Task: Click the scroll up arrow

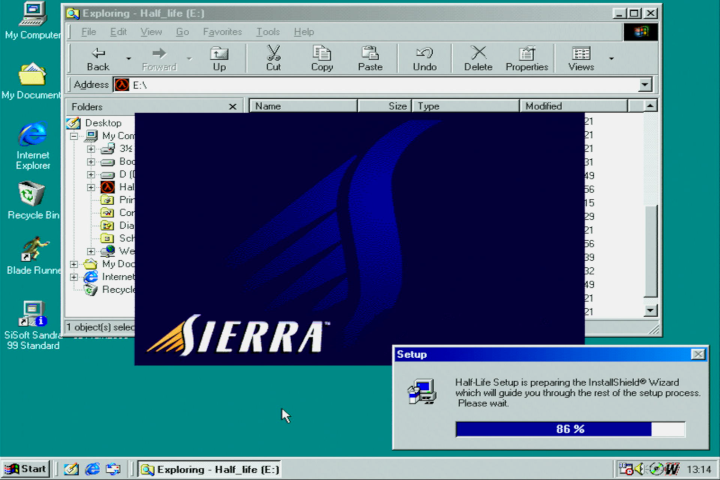Action: coord(650,106)
